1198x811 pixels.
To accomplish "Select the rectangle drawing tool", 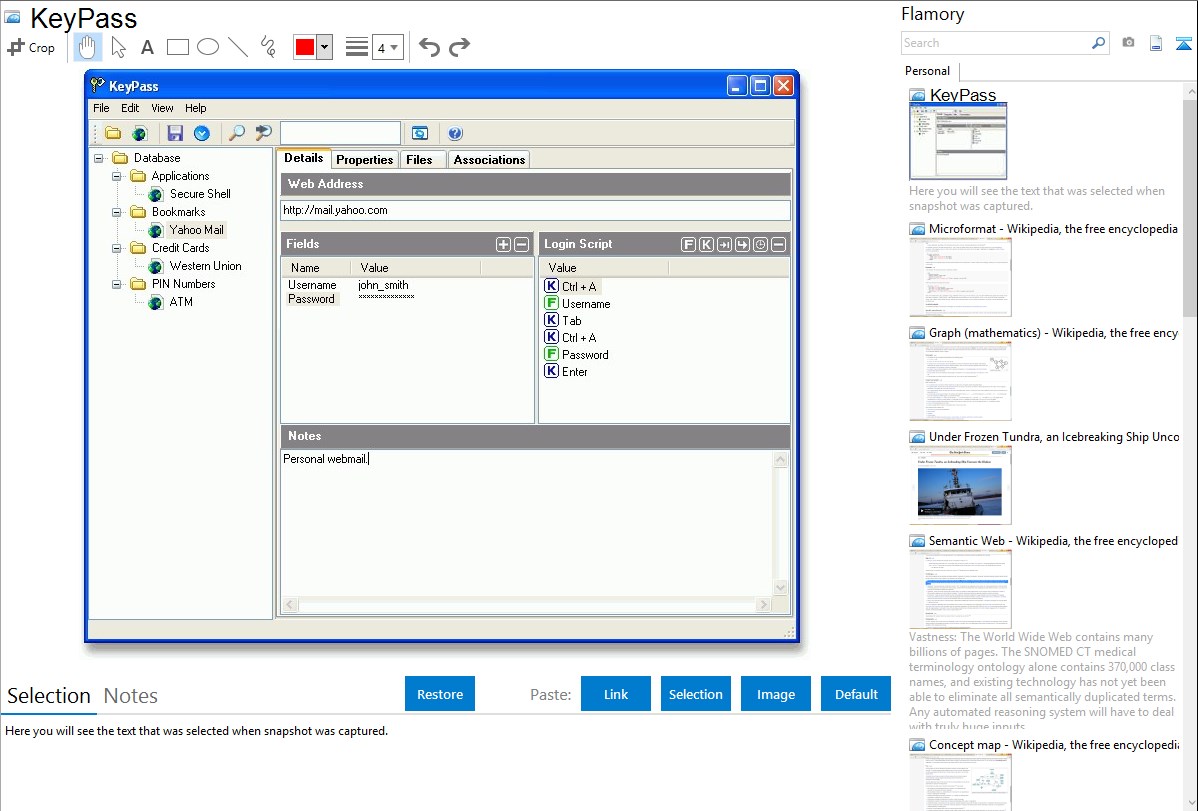I will (x=177, y=47).
